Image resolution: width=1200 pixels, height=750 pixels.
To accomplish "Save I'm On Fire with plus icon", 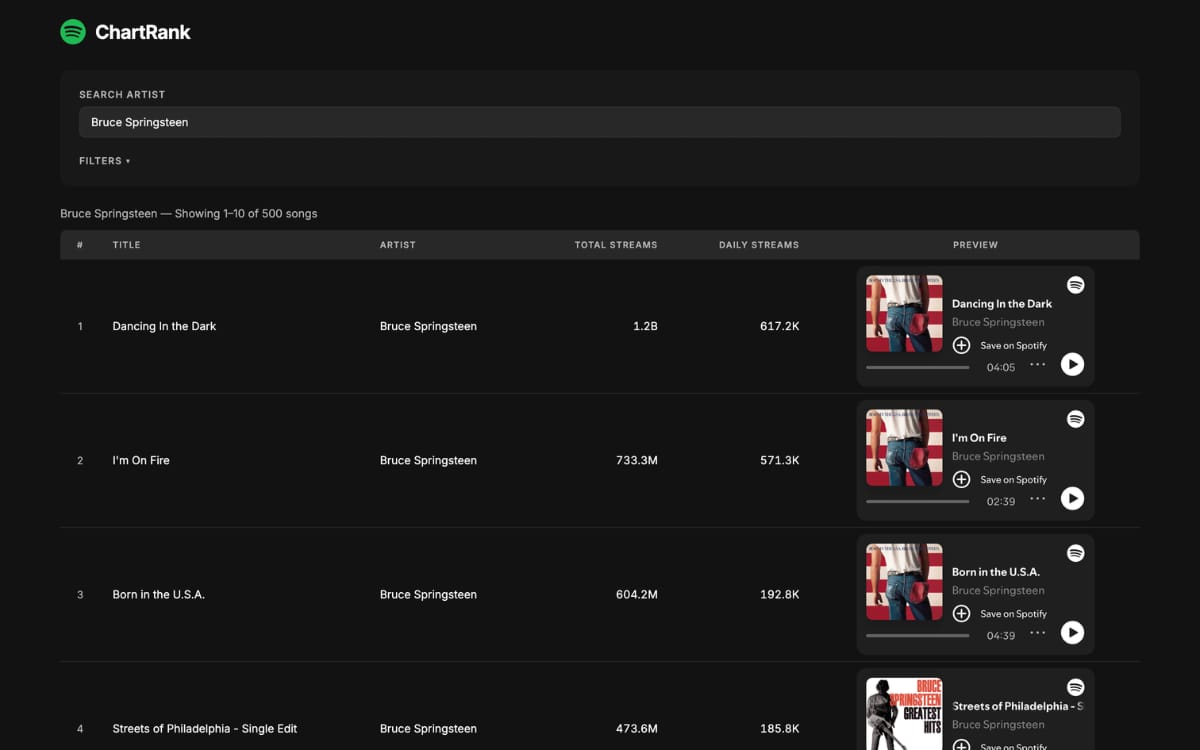I will [961, 479].
